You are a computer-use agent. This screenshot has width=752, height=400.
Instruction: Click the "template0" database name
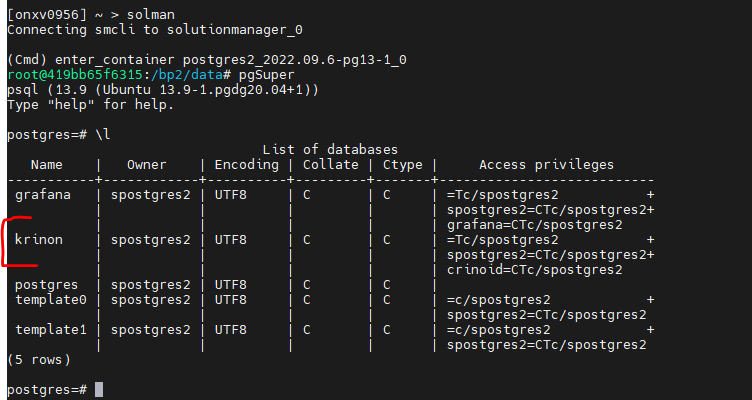coord(51,300)
